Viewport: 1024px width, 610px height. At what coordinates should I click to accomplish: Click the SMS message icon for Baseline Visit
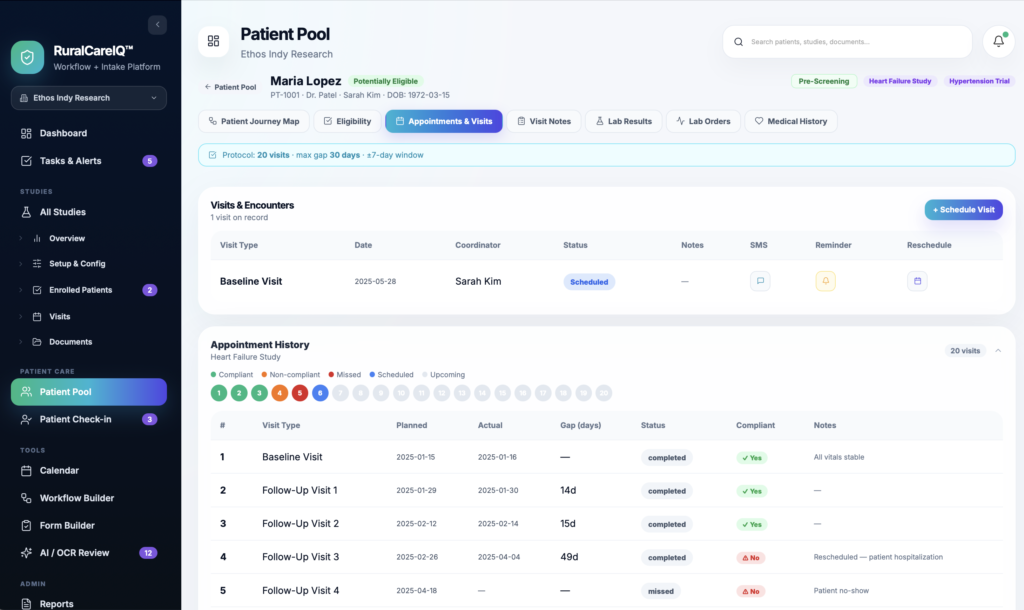[x=760, y=281]
